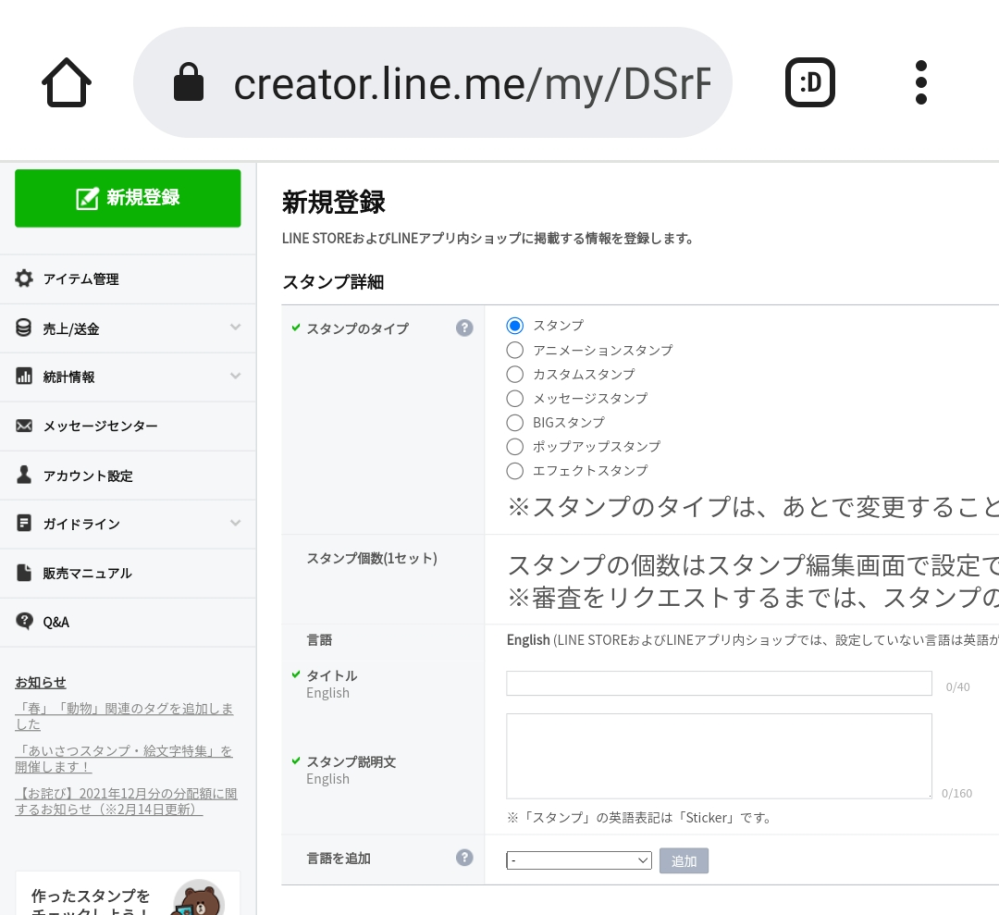The height and width of the screenshot is (915, 999).
Task: Click the envelope icon for メッセージセンター
Action: pyautogui.click(x=24, y=426)
